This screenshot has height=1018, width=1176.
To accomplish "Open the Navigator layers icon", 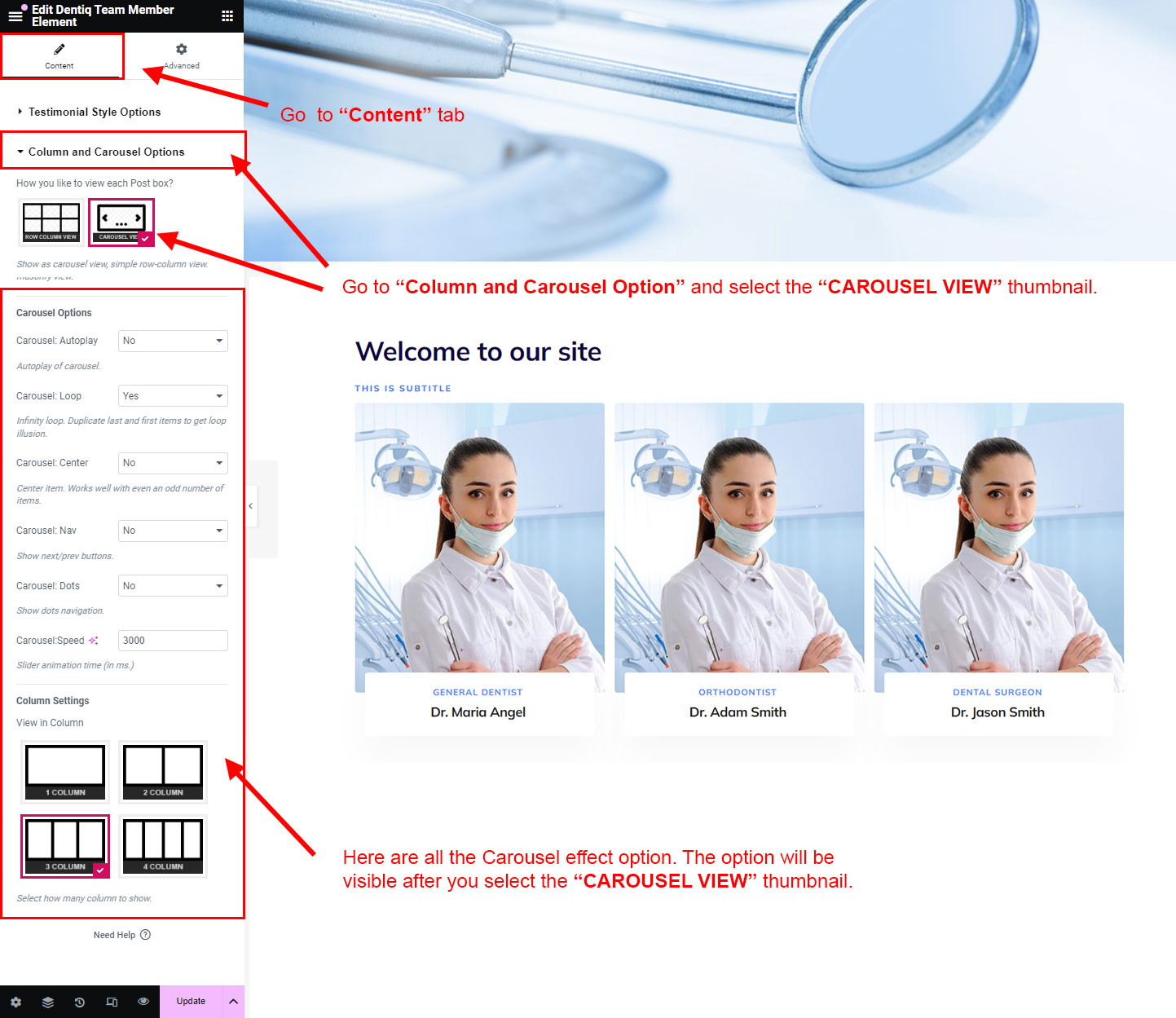I will [x=48, y=1002].
